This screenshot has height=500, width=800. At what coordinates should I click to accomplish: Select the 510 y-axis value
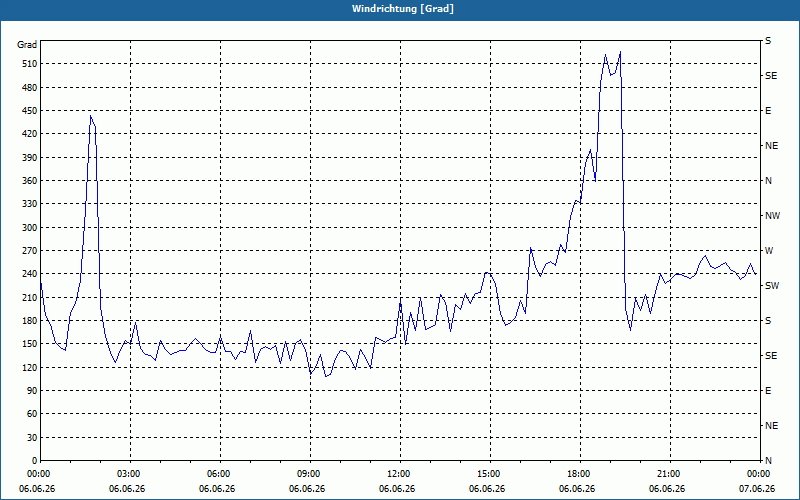tap(30, 64)
